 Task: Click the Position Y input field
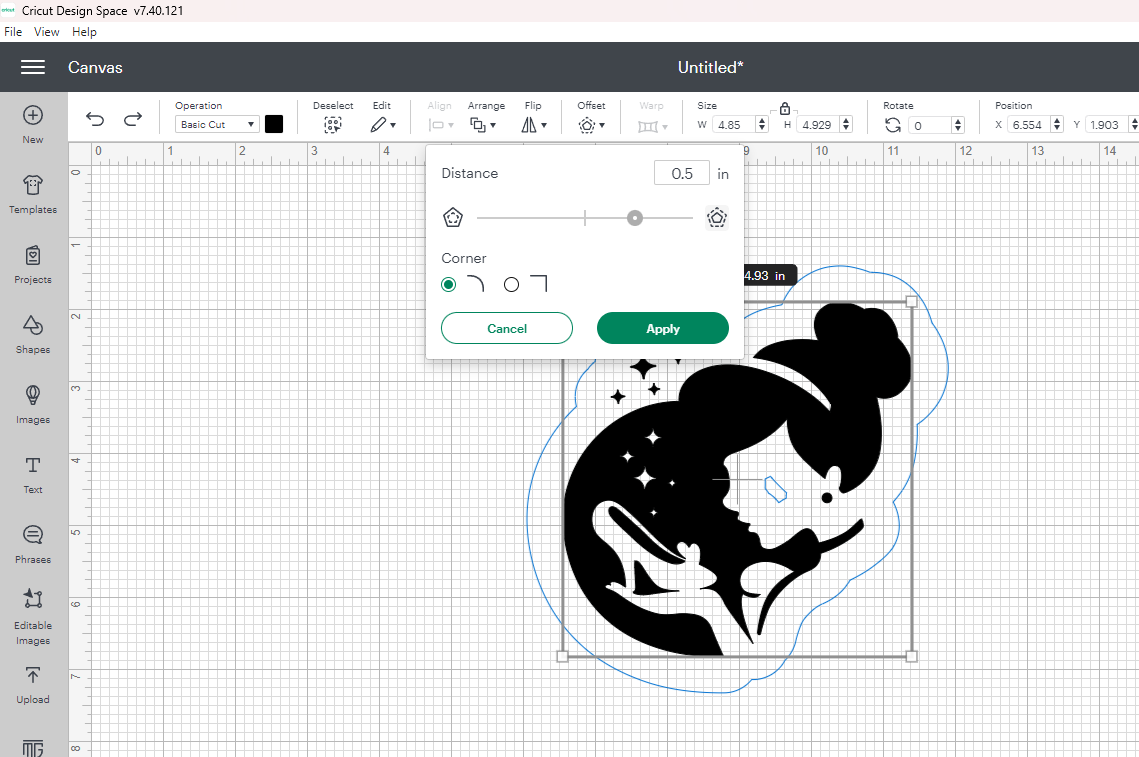[1107, 125]
